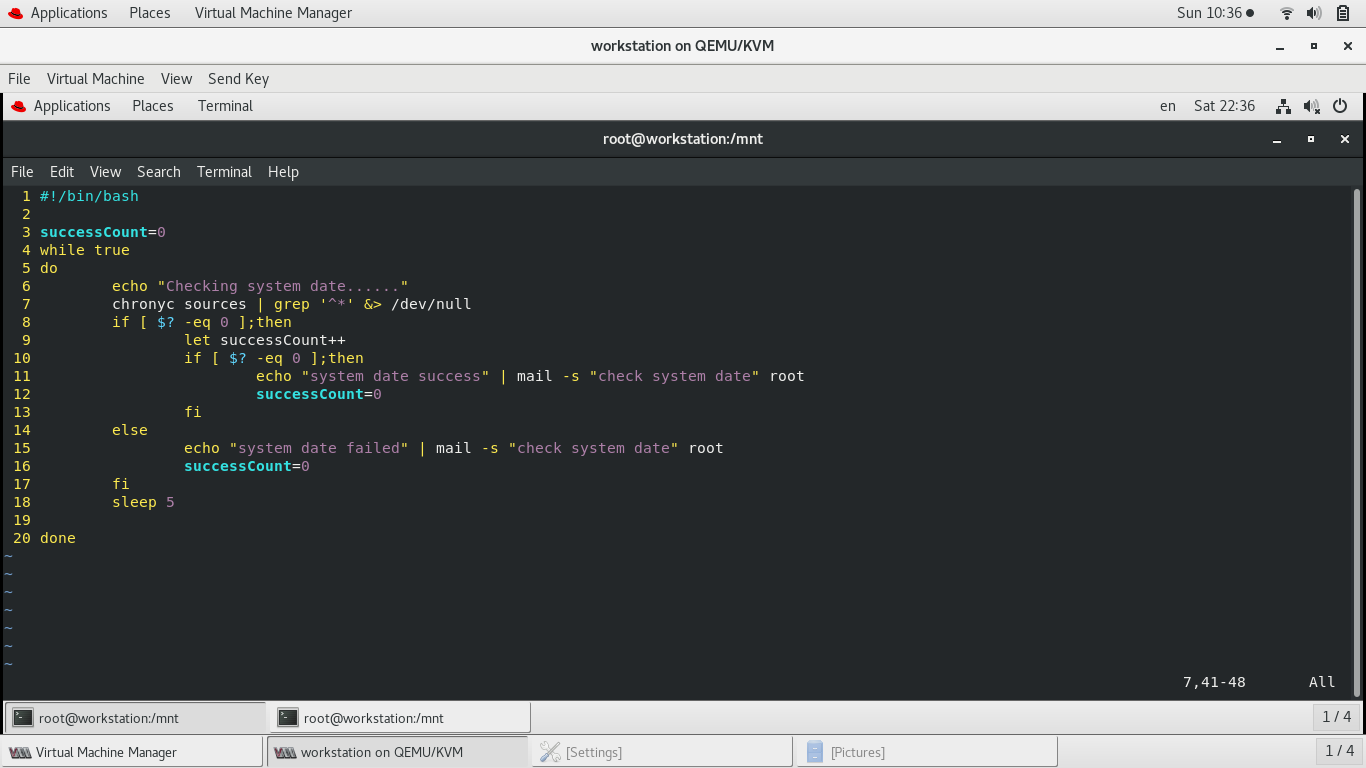Click the guest 'en' keyboard layout indicator

coord(1168,106)
